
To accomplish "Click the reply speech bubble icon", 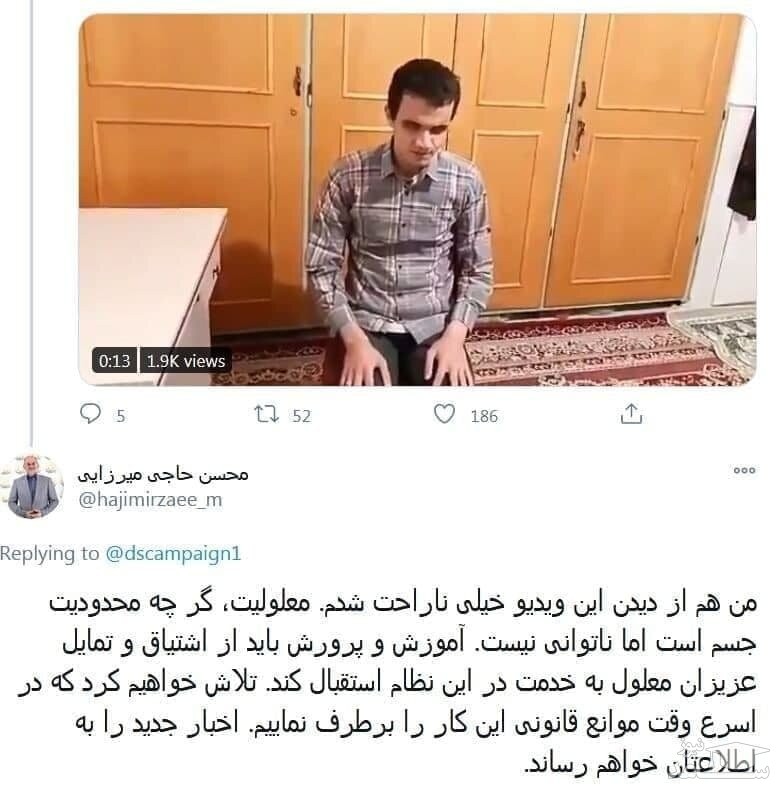I will (90, 414).
